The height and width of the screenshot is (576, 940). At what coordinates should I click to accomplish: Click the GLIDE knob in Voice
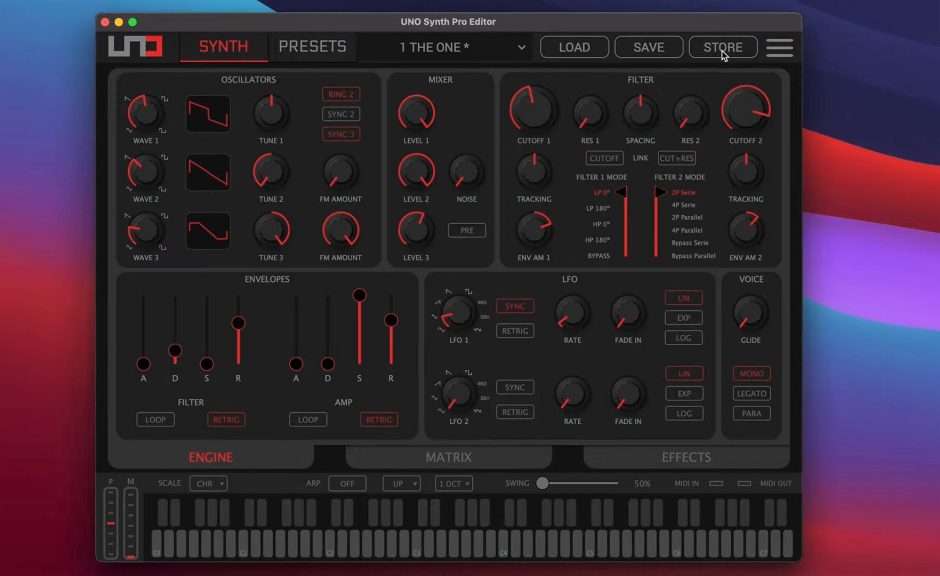click(750, 312)
